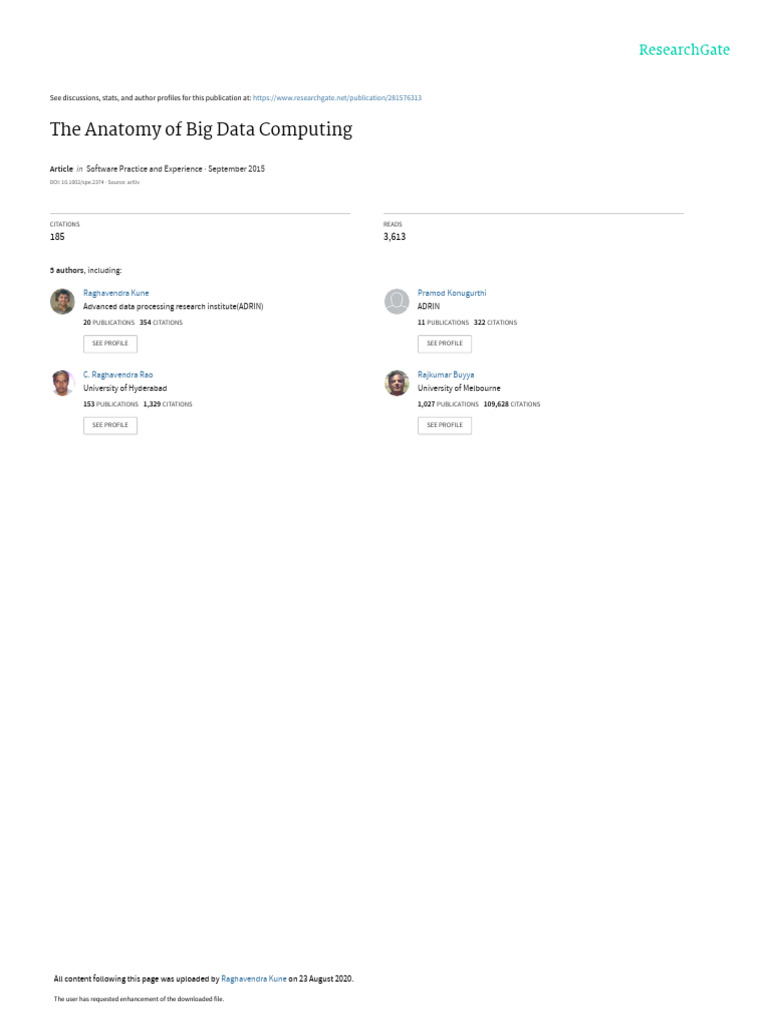
Task: Click C. Raghavendra Rao's profile photo
Action: 63,383
